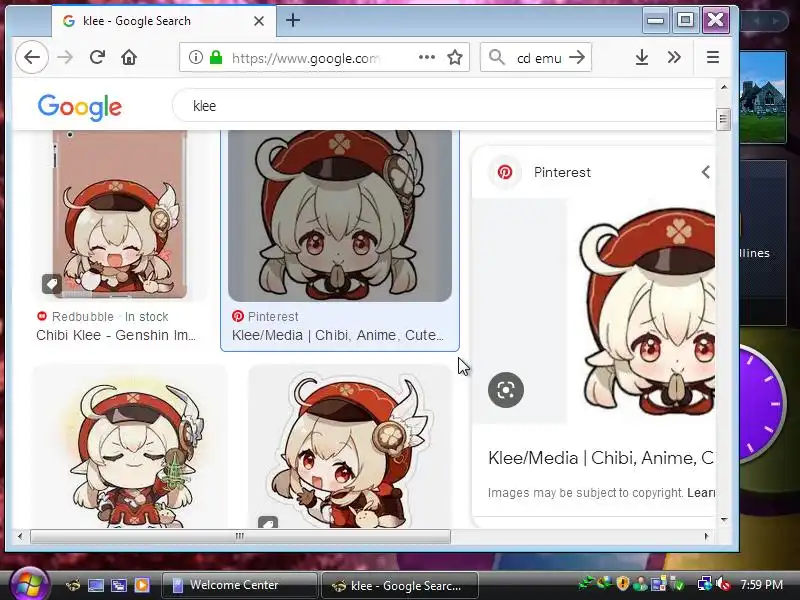Click the 'Pinterest' name in preview panel header

pos(562,172)
